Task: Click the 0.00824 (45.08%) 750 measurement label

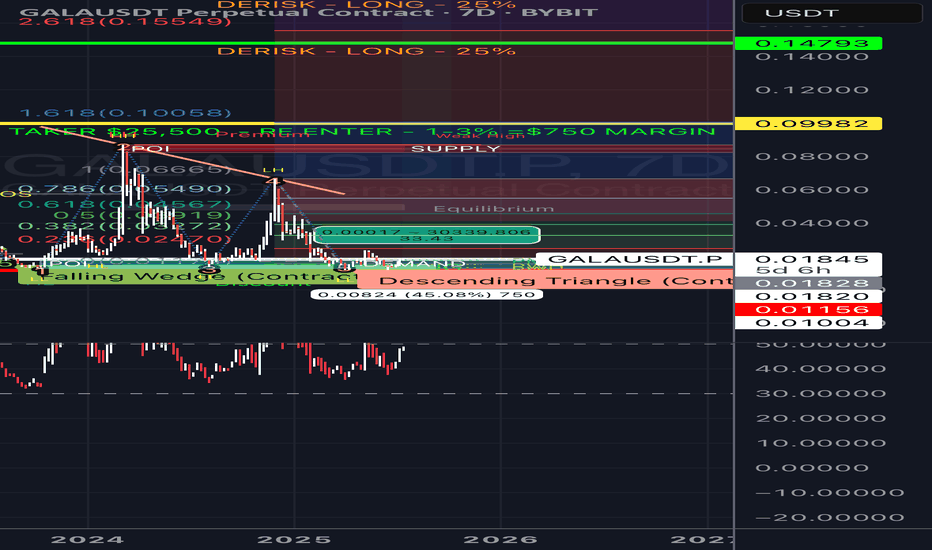Action: [427, 294]
